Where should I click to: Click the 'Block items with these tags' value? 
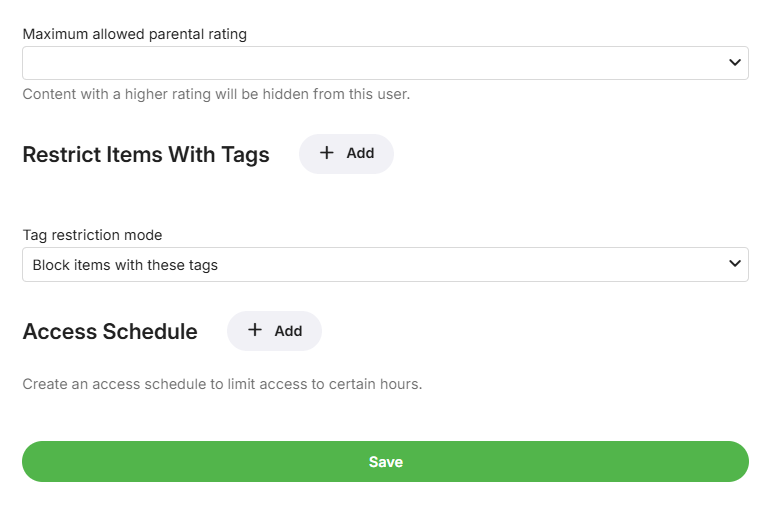[125, 265]
